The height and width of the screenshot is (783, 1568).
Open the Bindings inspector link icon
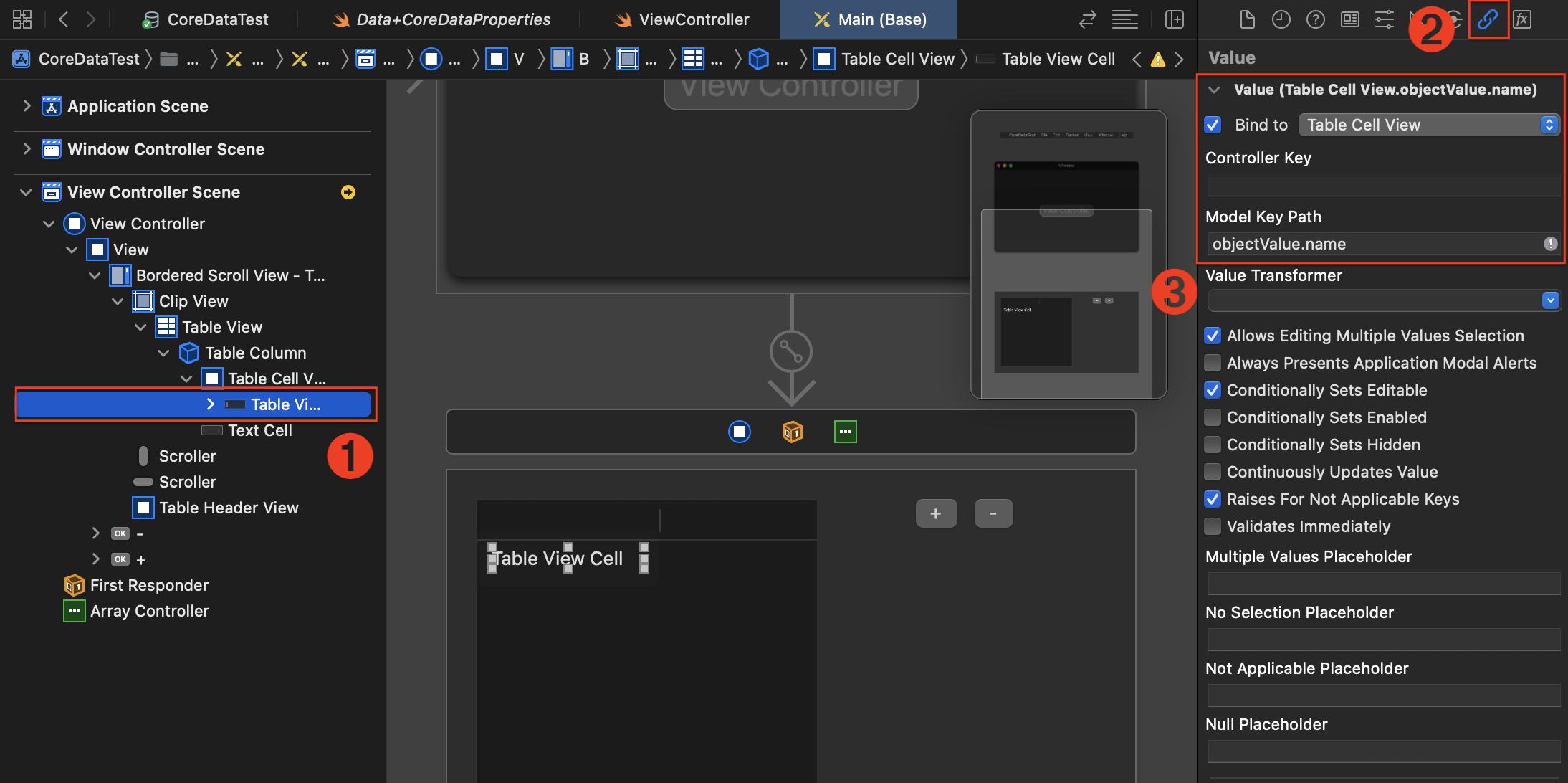1488,19
